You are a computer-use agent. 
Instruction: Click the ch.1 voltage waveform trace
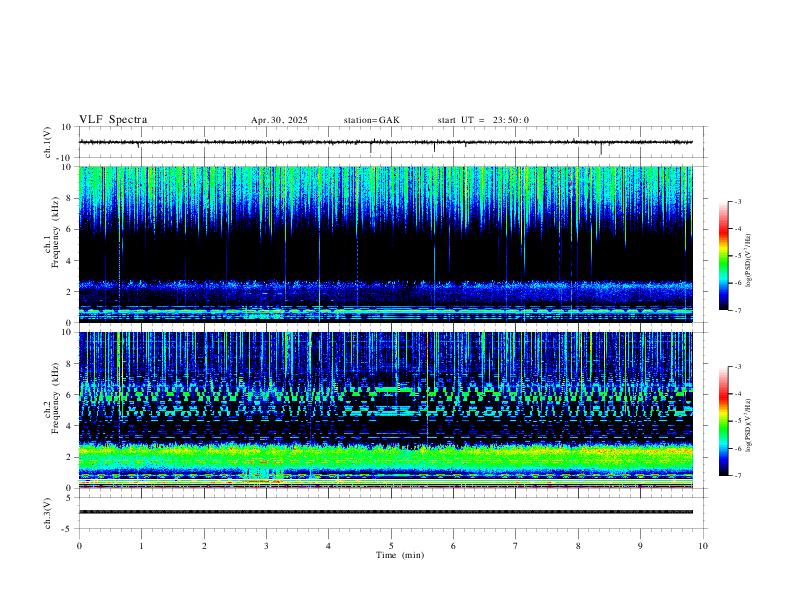pos(385,142)
